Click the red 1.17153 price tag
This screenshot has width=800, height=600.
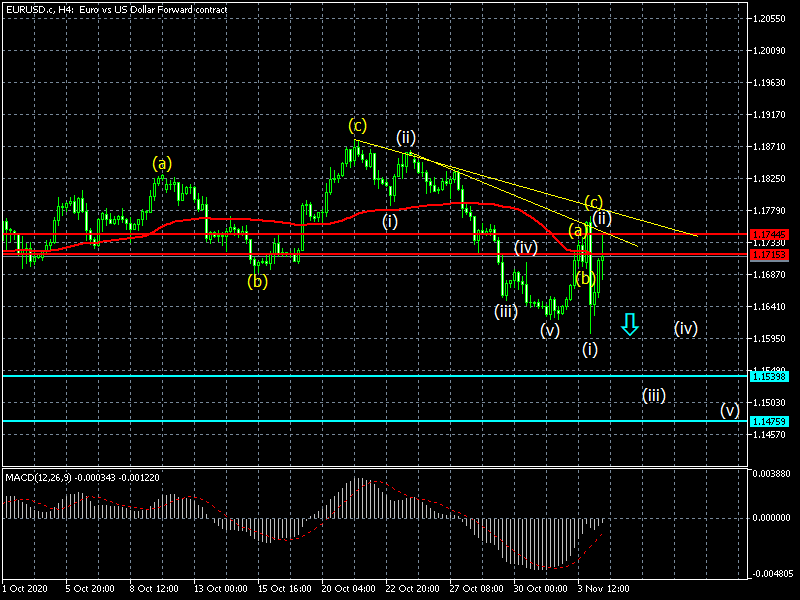775,254
